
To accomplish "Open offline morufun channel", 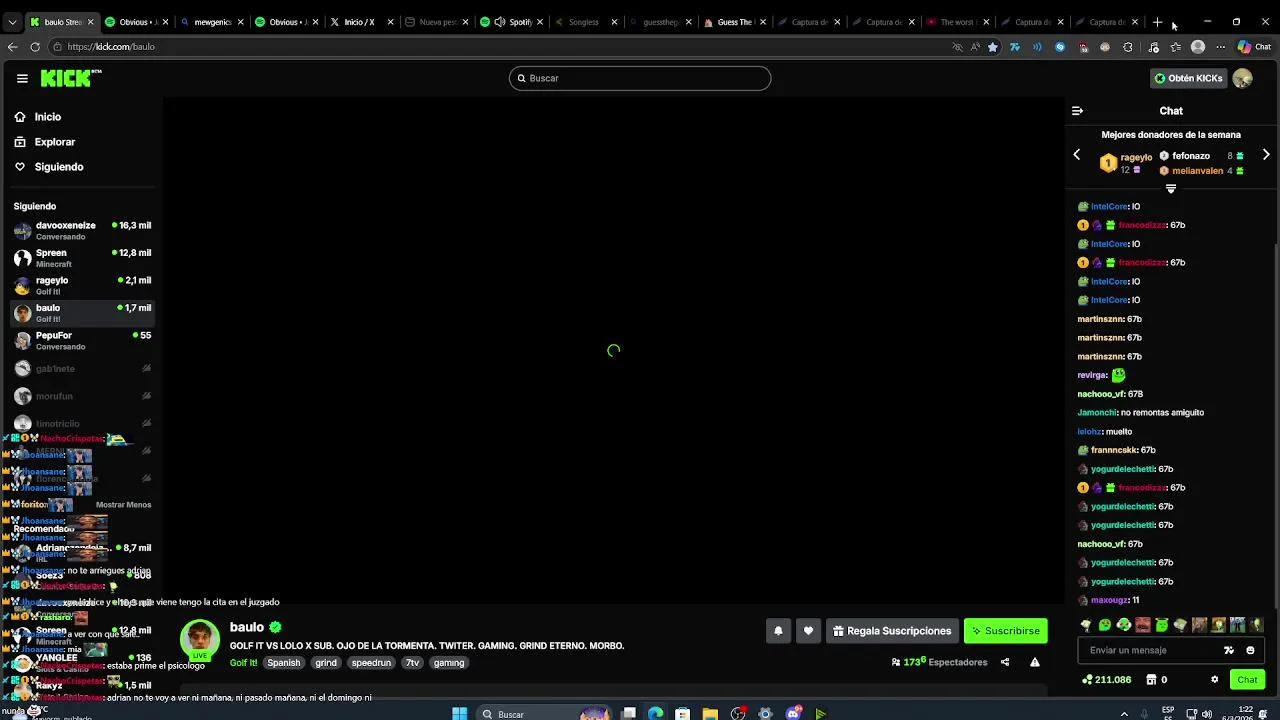I will (82, 396).
